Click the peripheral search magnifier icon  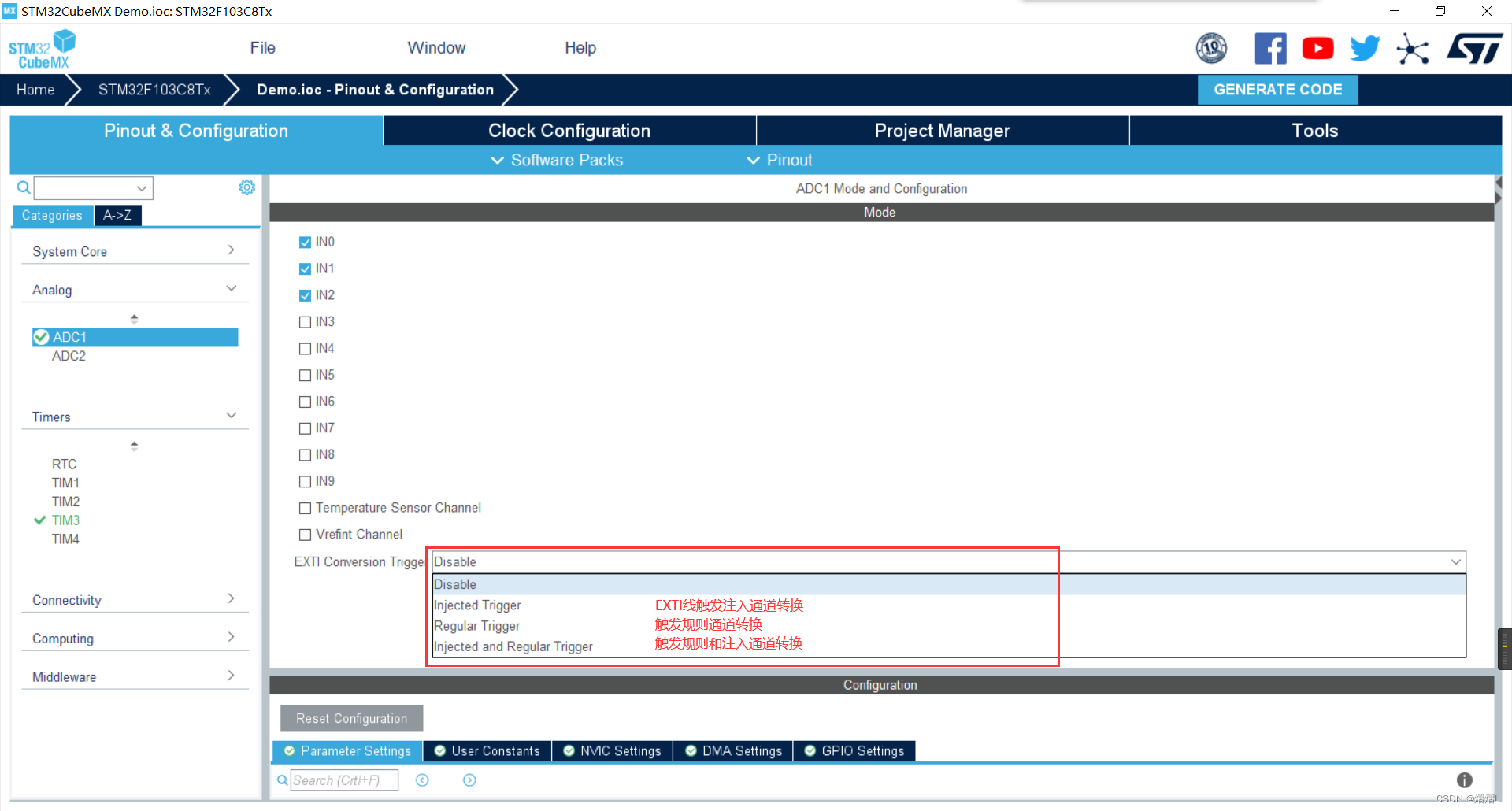24,187
